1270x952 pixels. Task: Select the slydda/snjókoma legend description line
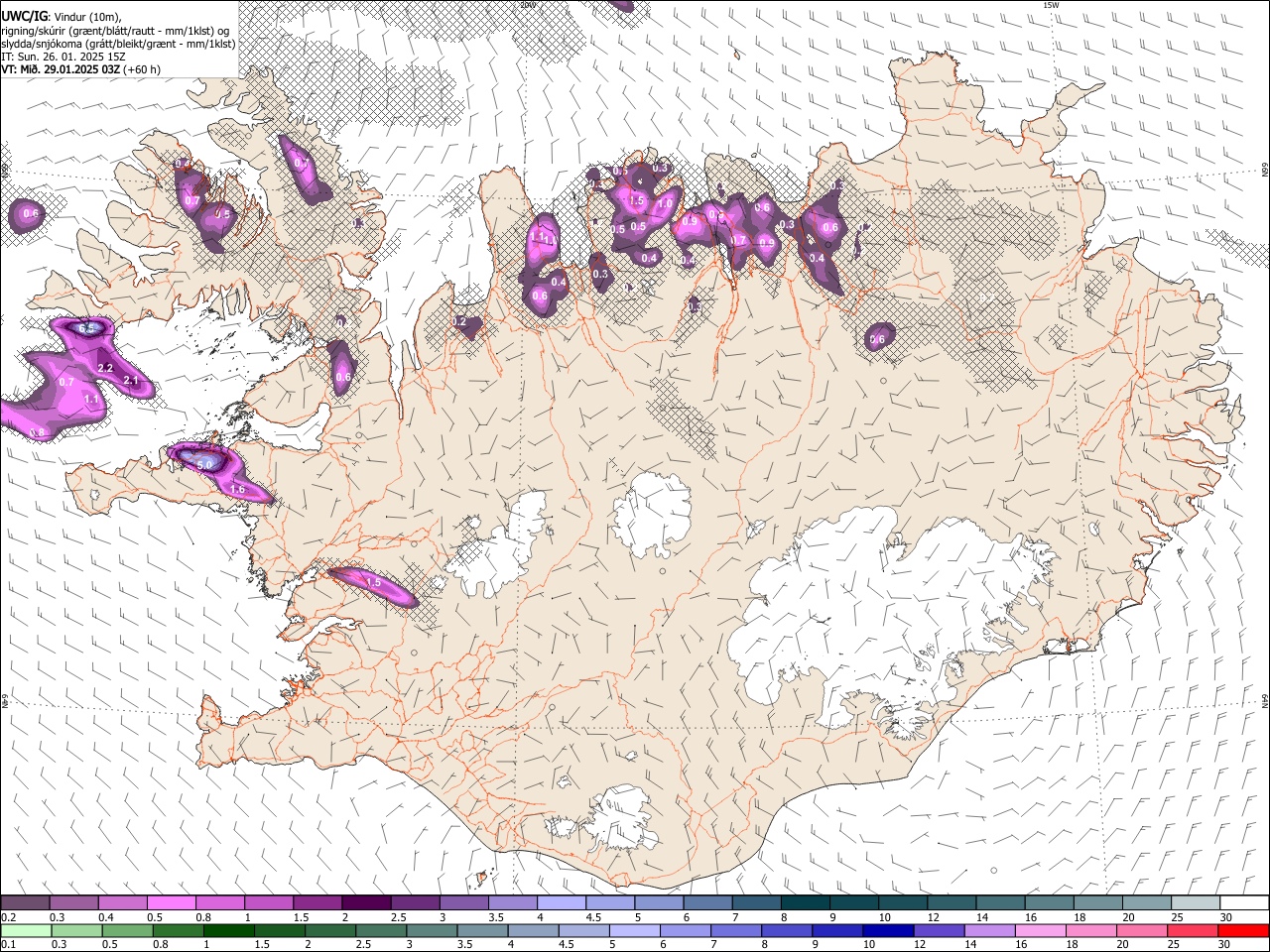point(119,44)
